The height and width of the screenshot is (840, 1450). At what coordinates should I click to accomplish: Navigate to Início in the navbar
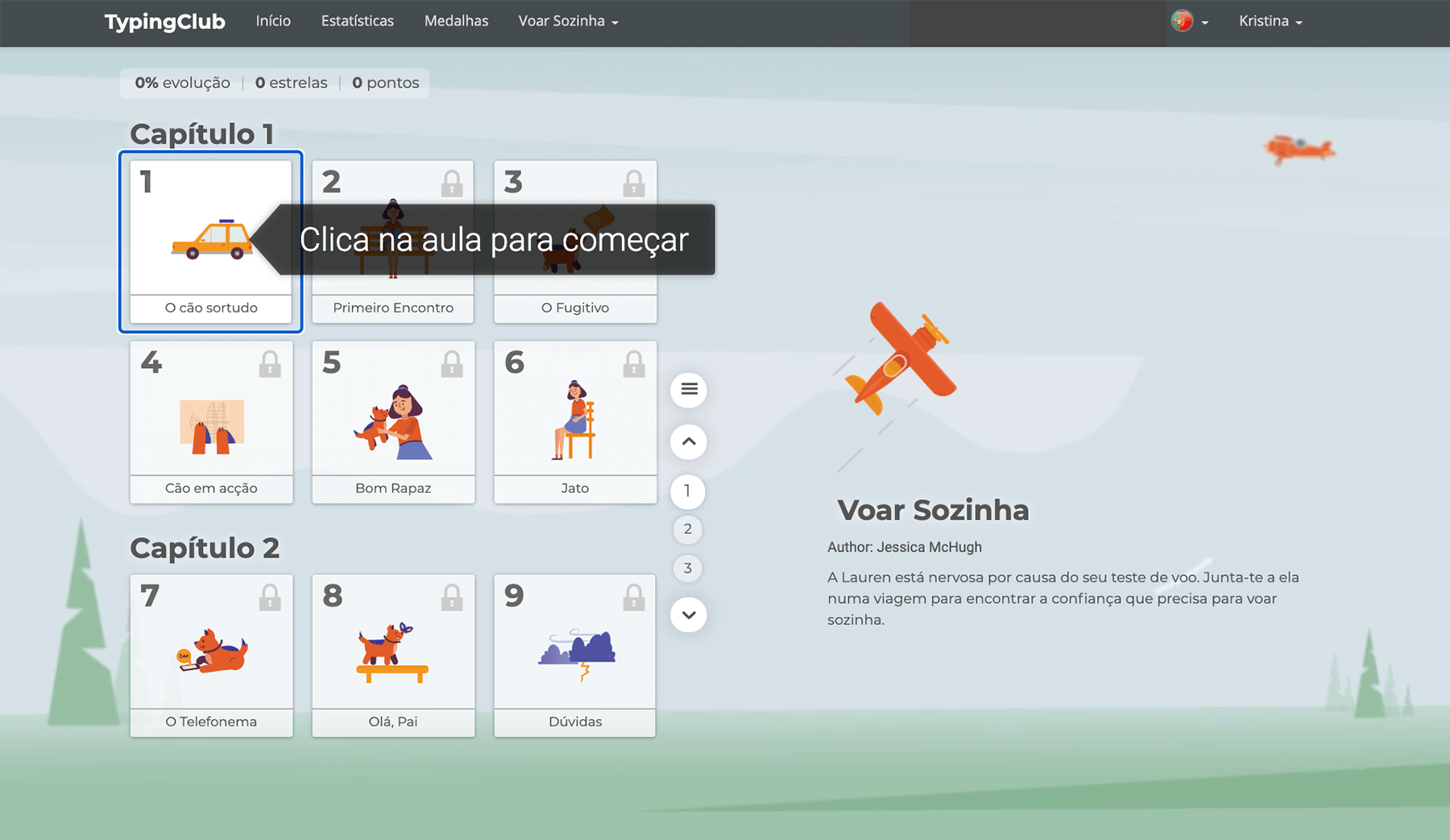(x=273, y=21)
